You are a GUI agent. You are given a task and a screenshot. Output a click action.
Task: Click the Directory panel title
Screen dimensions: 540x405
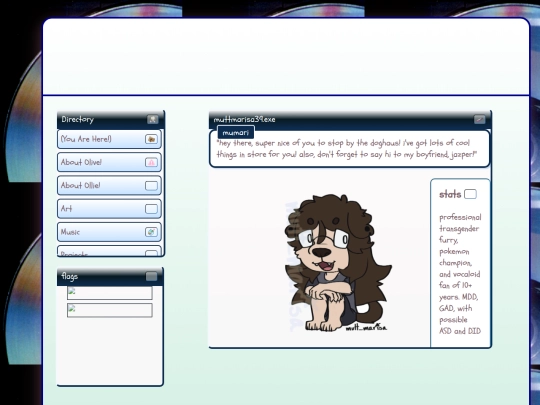[77, 120]
